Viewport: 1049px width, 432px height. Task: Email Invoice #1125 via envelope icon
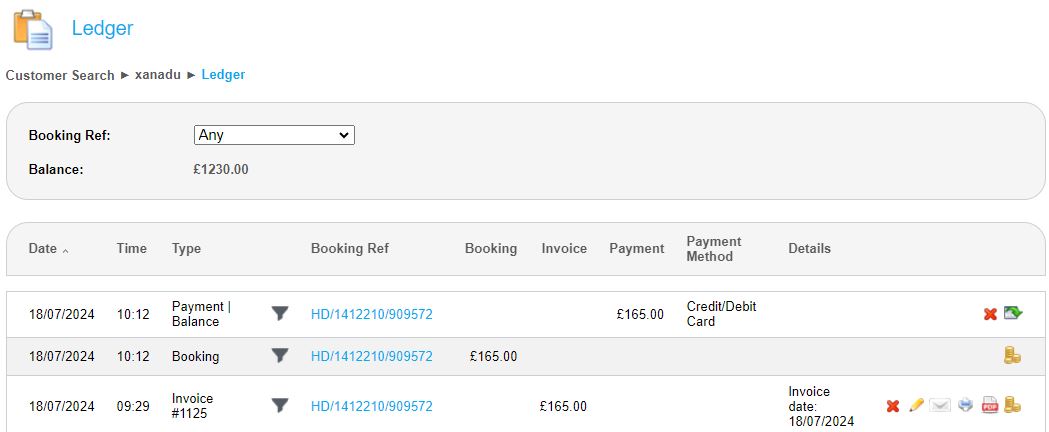tap(940, 405)
